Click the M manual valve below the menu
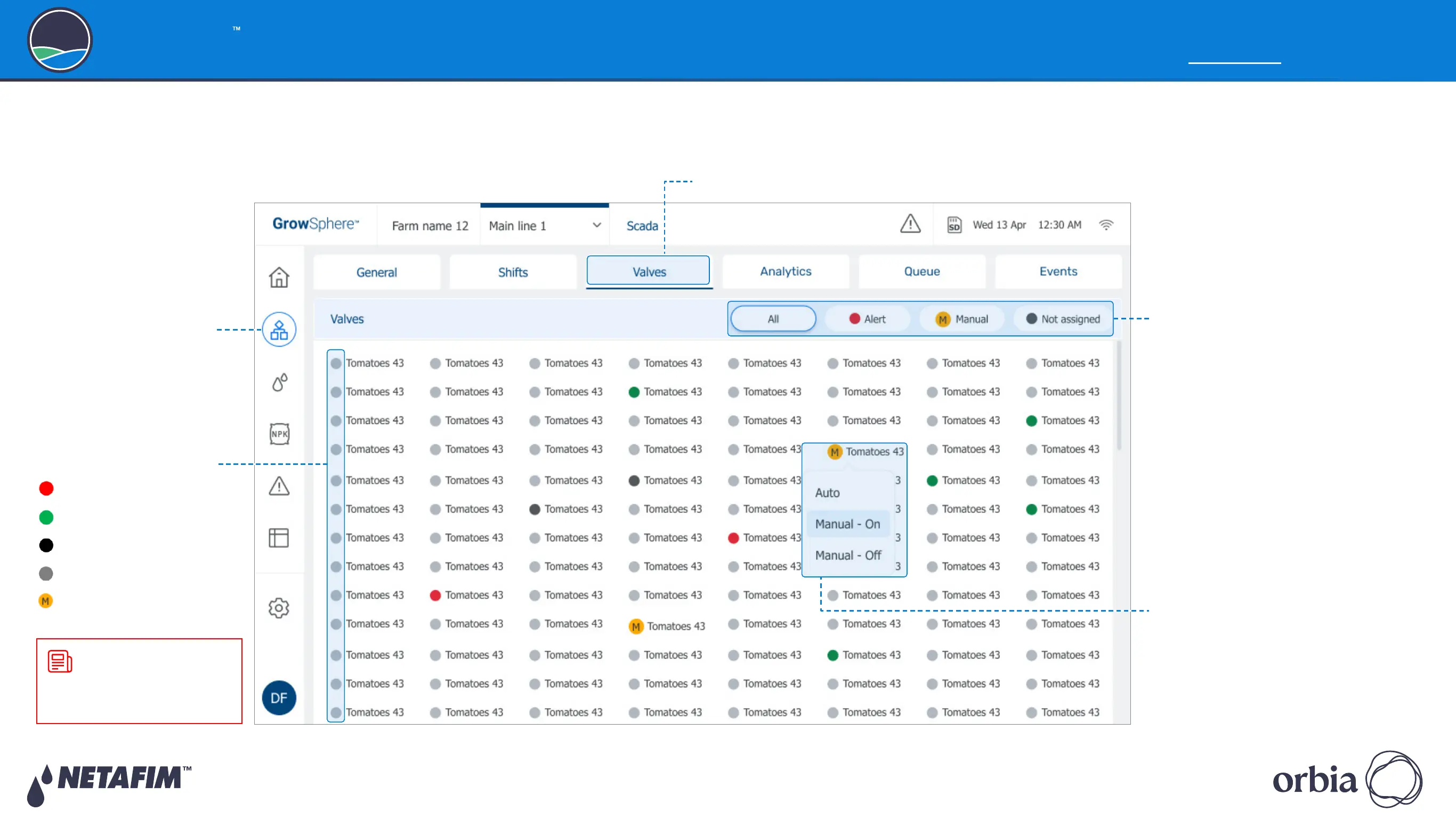Screen dimensions: 1456x819 pyautogui.click(x=636, y=626)
